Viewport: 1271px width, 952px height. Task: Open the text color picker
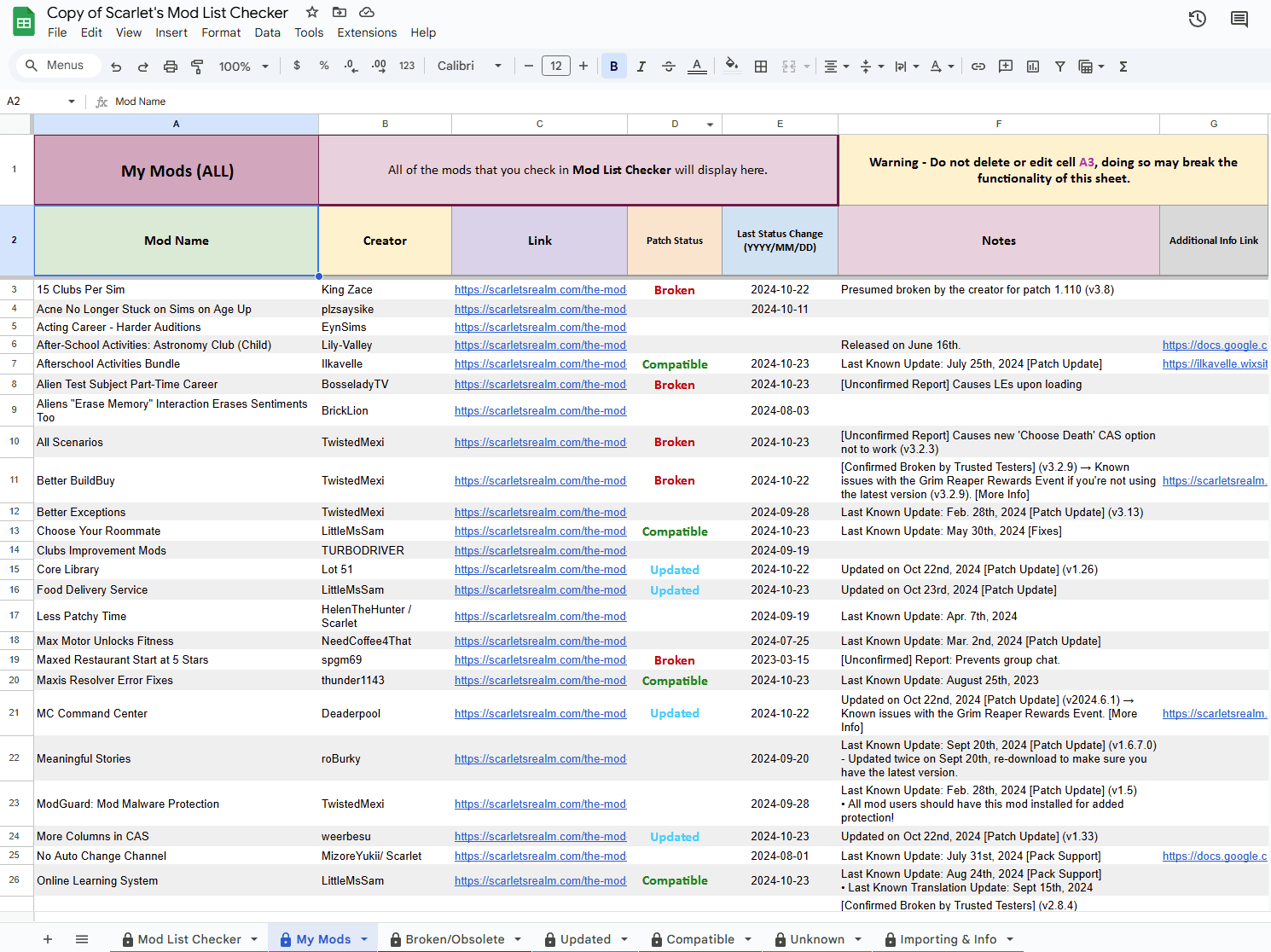(697, 66)
